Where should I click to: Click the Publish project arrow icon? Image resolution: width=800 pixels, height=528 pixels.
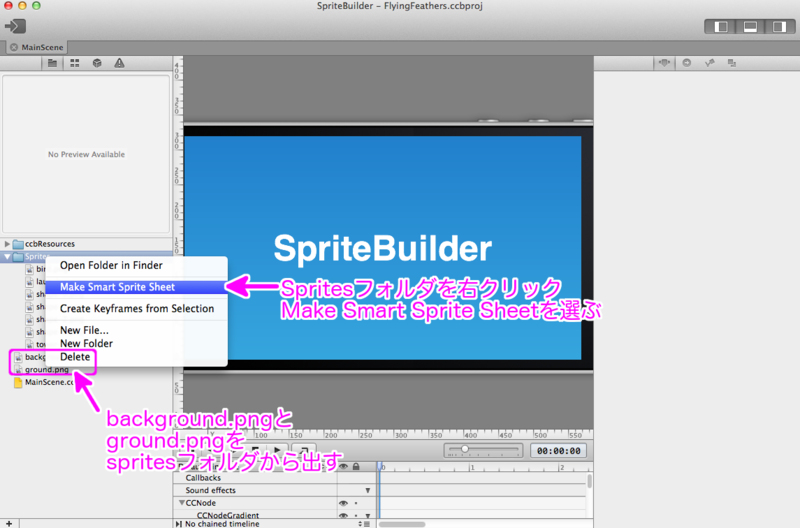[15, 26]
